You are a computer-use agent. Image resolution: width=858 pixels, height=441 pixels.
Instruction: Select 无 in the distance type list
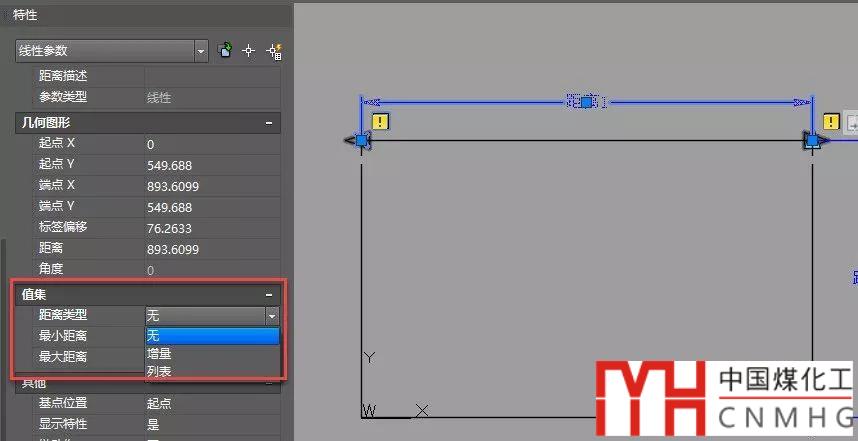coord(212,336)
